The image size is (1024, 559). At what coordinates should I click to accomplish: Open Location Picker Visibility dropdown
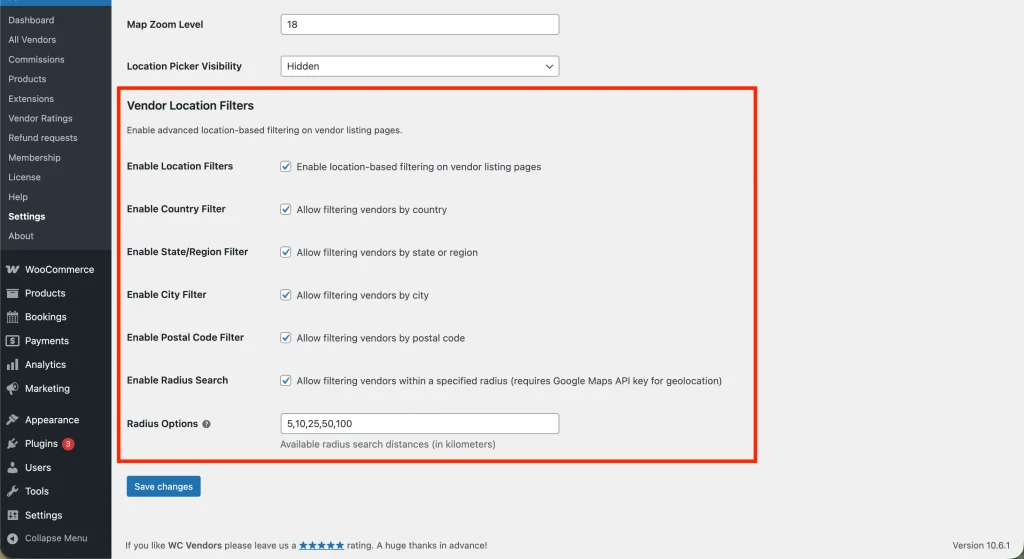pyautogui.click(x=419, y=66)
